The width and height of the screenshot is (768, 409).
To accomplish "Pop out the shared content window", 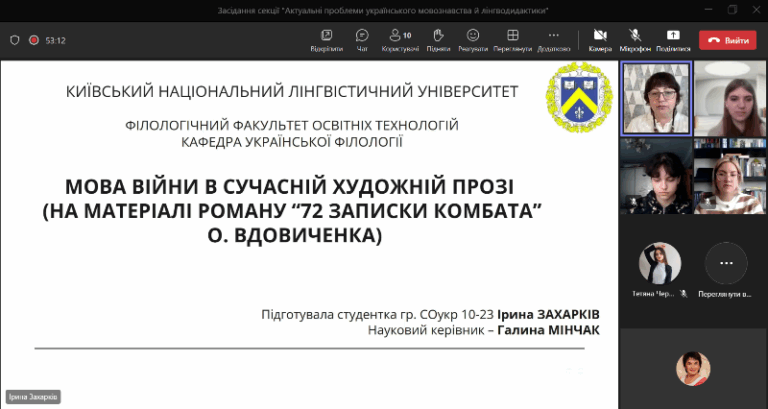I will tap(326, 40).
